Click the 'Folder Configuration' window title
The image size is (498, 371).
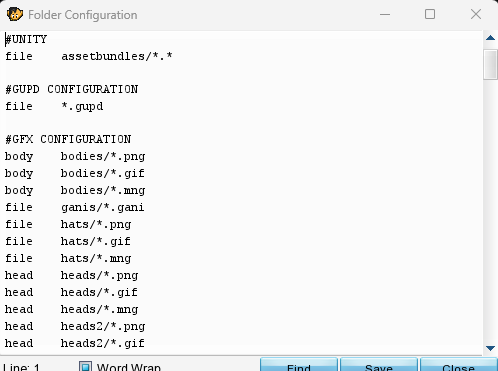pyautogui.click(x=83, y=15)
